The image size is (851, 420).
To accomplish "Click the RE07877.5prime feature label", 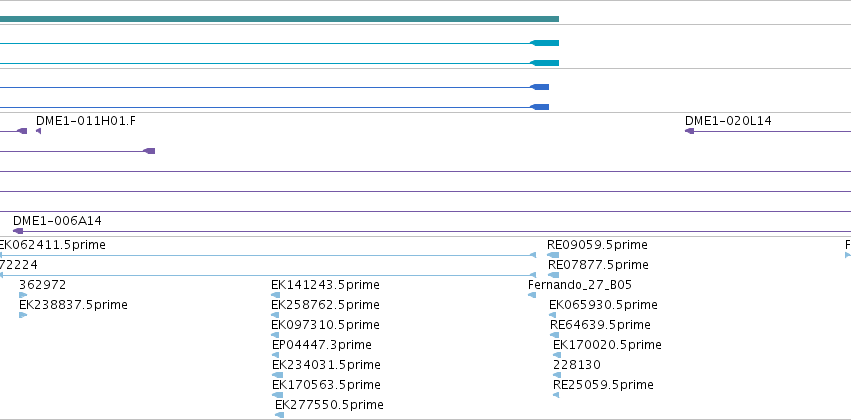I will pos(598,265).
